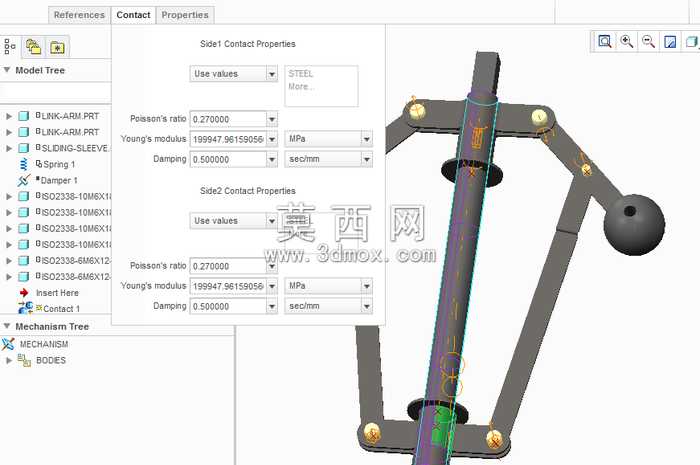Open the Properties tab

[185, 15]
